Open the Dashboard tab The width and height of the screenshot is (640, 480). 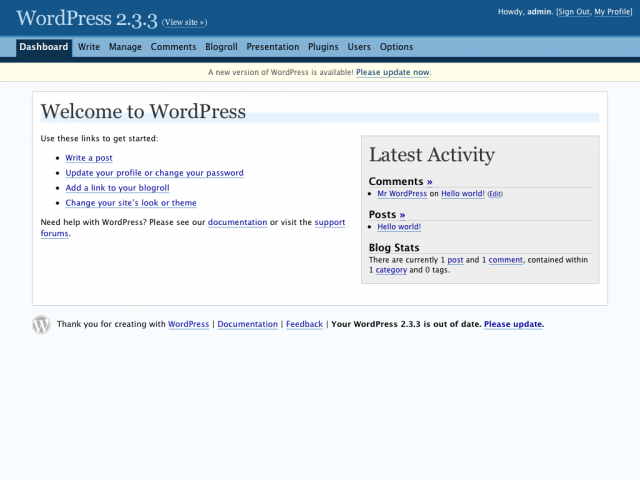[x=44, y=47]
